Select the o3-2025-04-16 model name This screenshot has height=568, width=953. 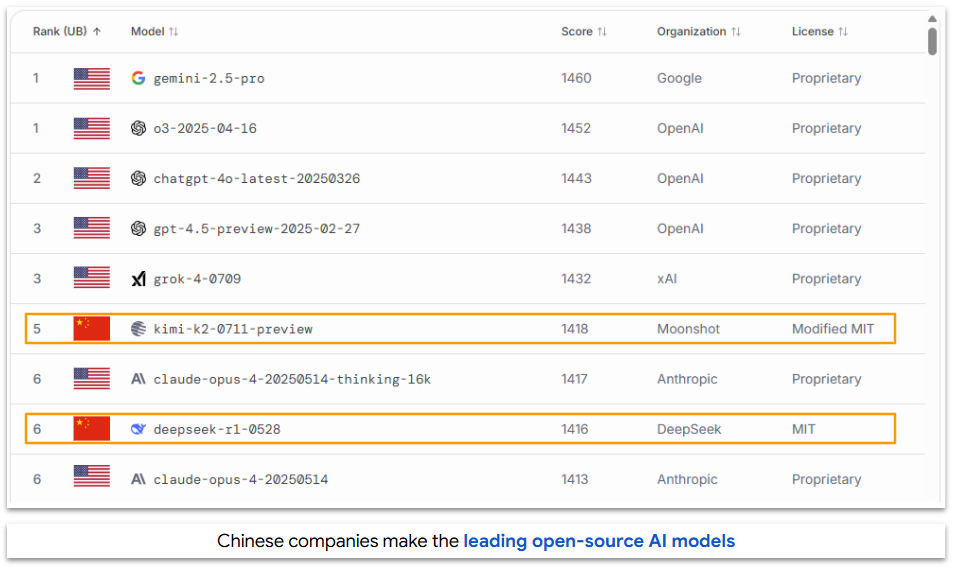[x=205, y=129]
